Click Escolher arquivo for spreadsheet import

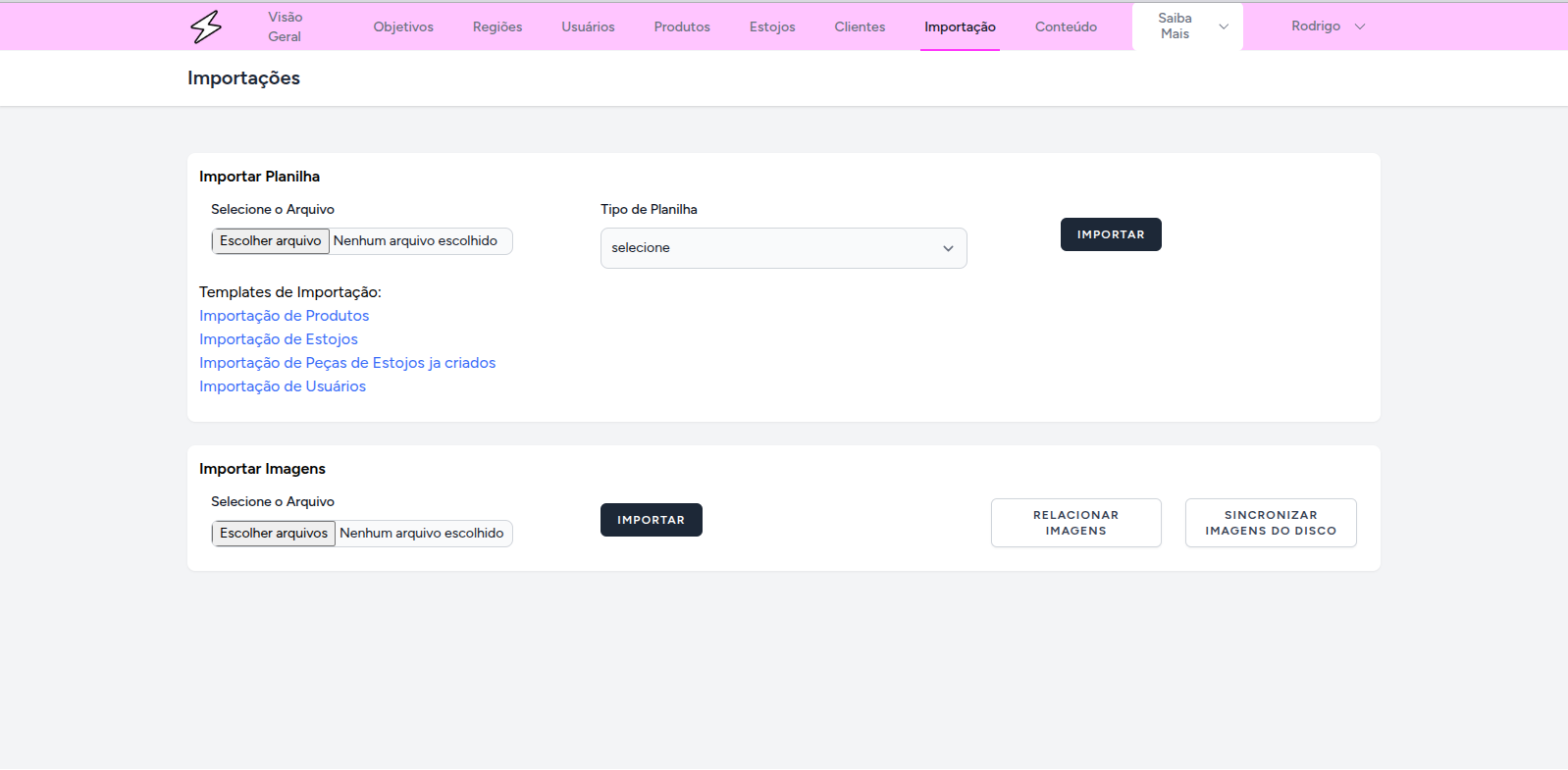[x=271, y=241]
